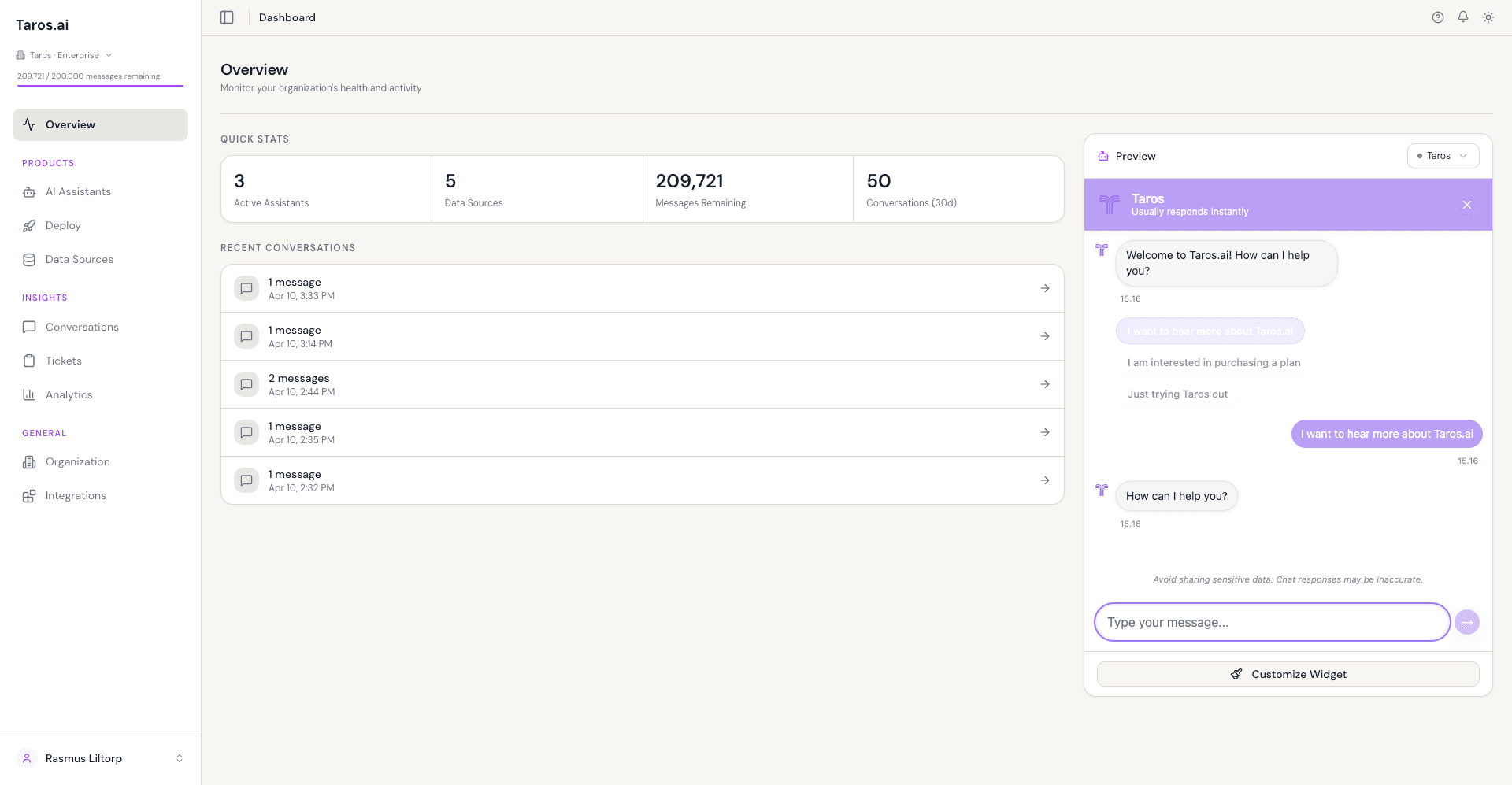
Task: Click the Active Assistants stat card
Action: (x=326, y=189)
